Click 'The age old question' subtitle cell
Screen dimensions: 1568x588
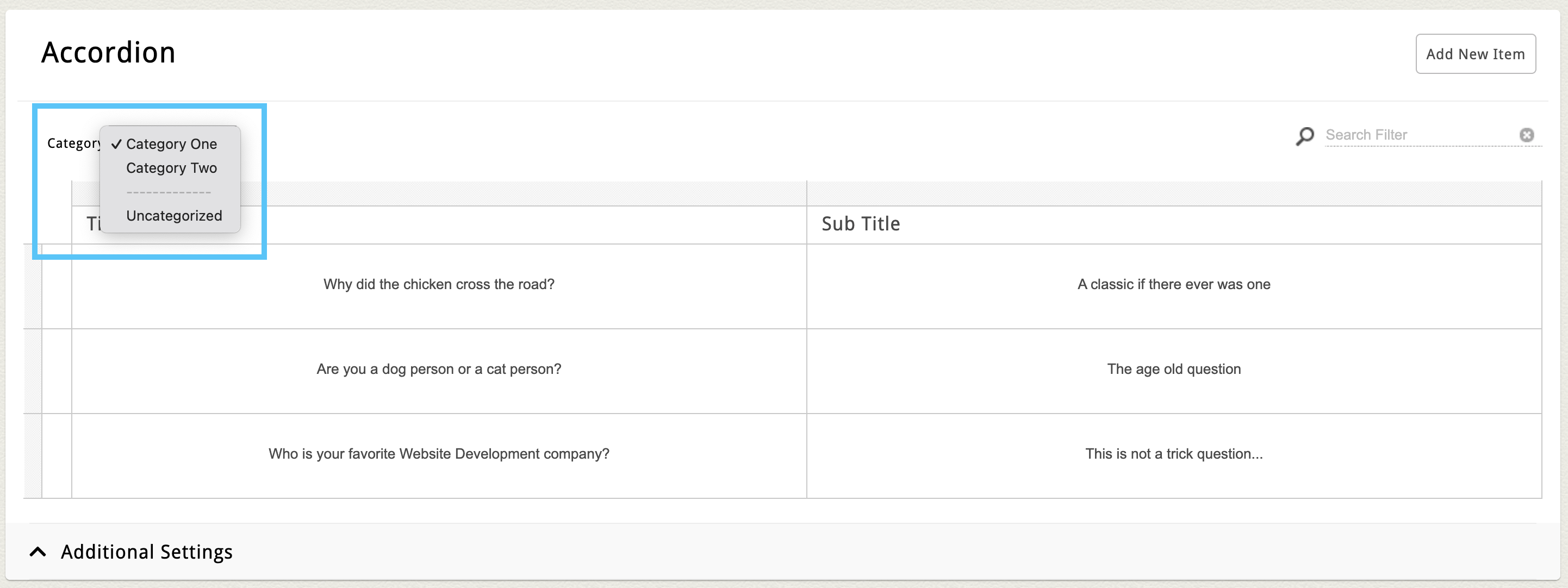(1173, 369)
